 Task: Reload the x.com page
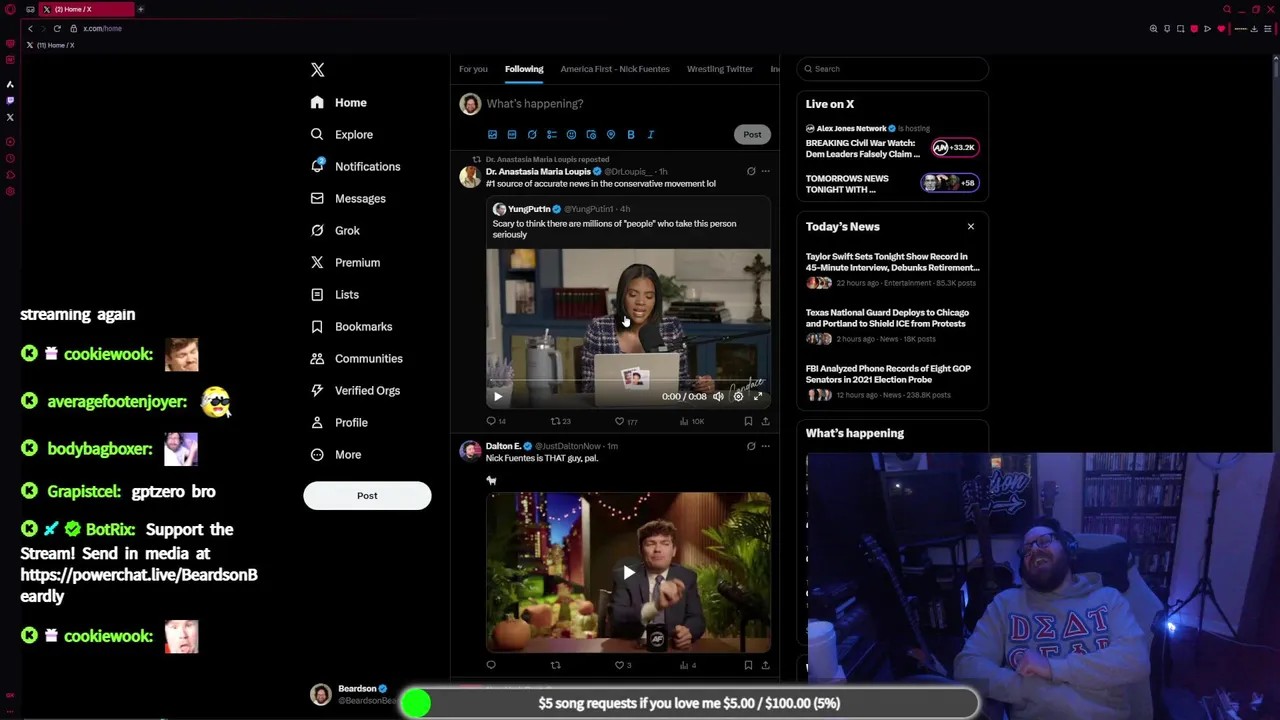(57, 29)
